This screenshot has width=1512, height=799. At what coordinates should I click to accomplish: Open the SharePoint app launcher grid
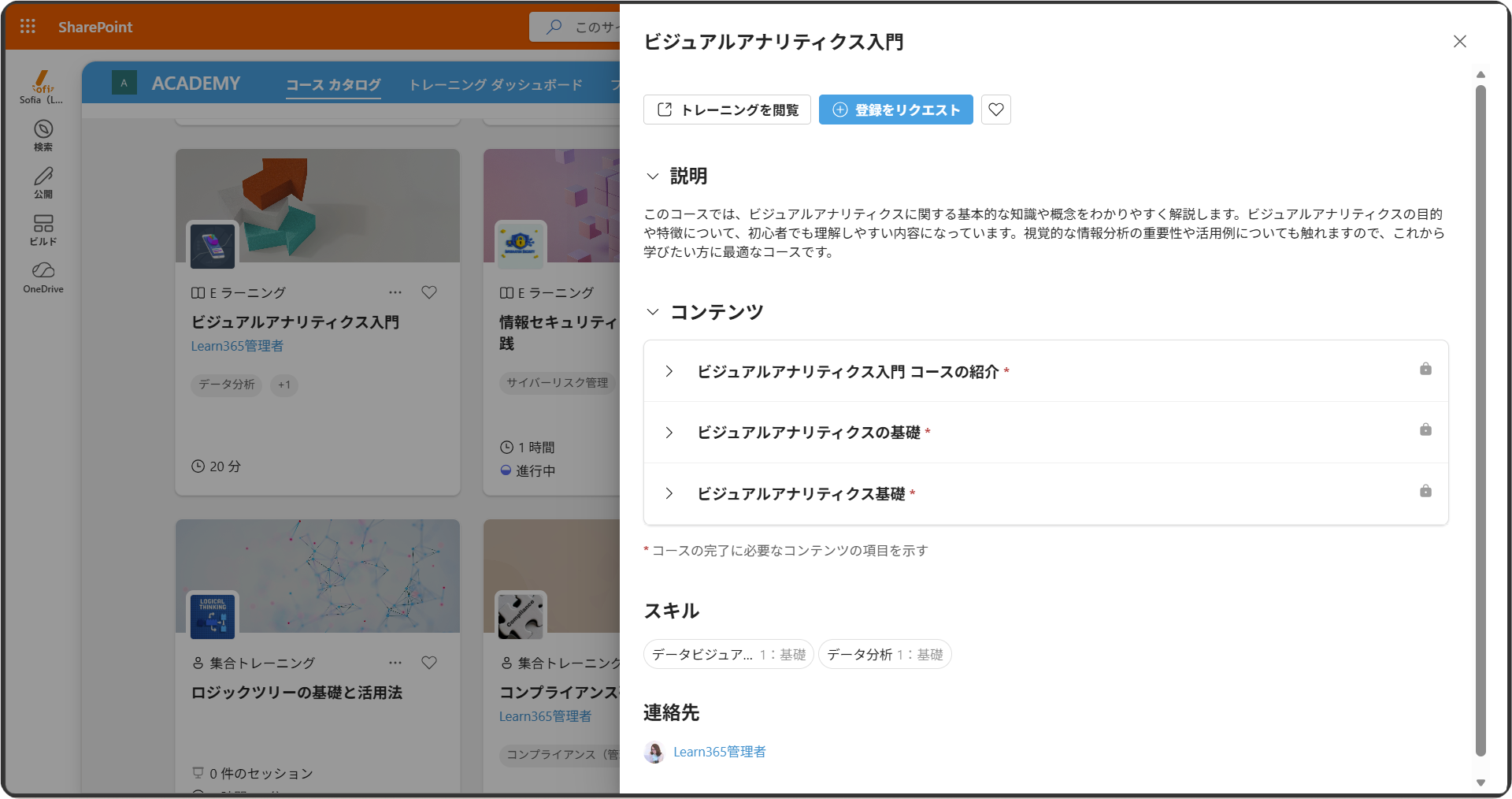28,27
